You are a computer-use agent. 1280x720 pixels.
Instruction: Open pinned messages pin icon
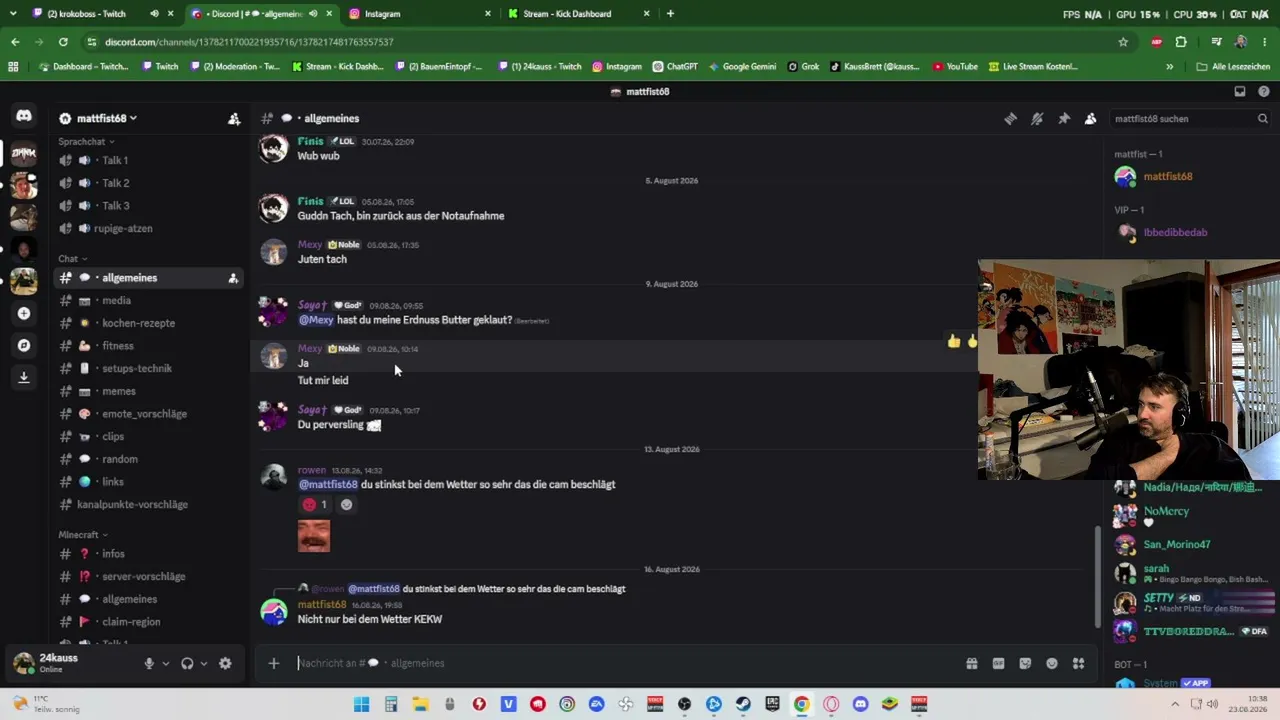click(x=1064, y=118)
